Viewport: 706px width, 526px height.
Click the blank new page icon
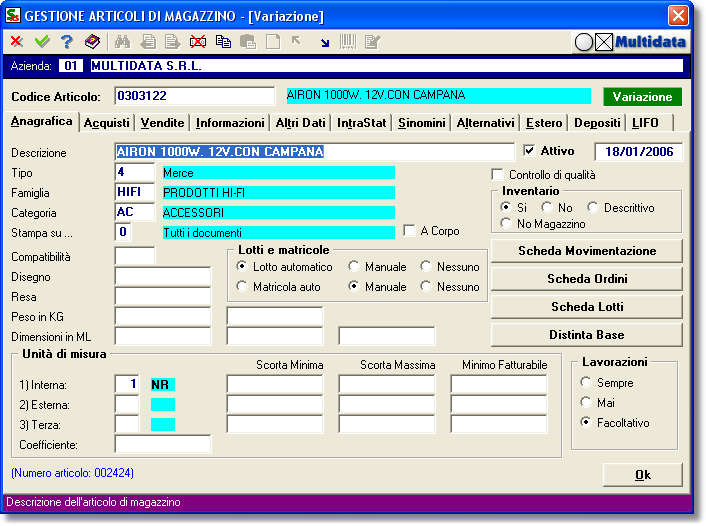click(273, 41)
